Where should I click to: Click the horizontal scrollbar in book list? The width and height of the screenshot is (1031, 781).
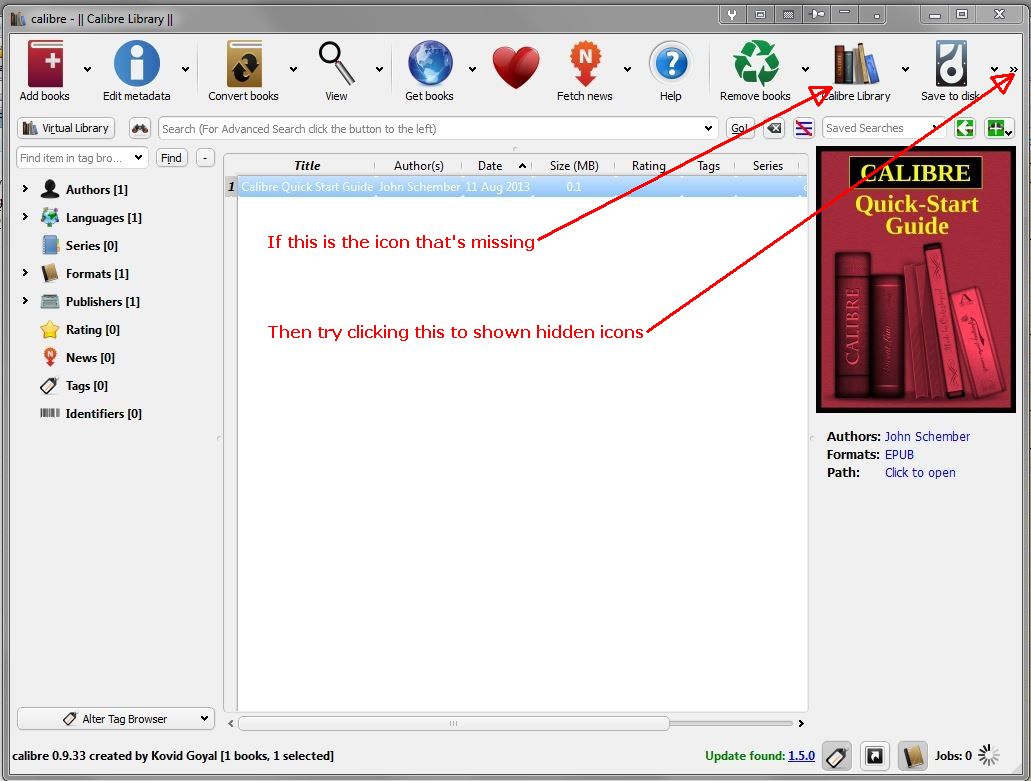(x=454, y=723)
